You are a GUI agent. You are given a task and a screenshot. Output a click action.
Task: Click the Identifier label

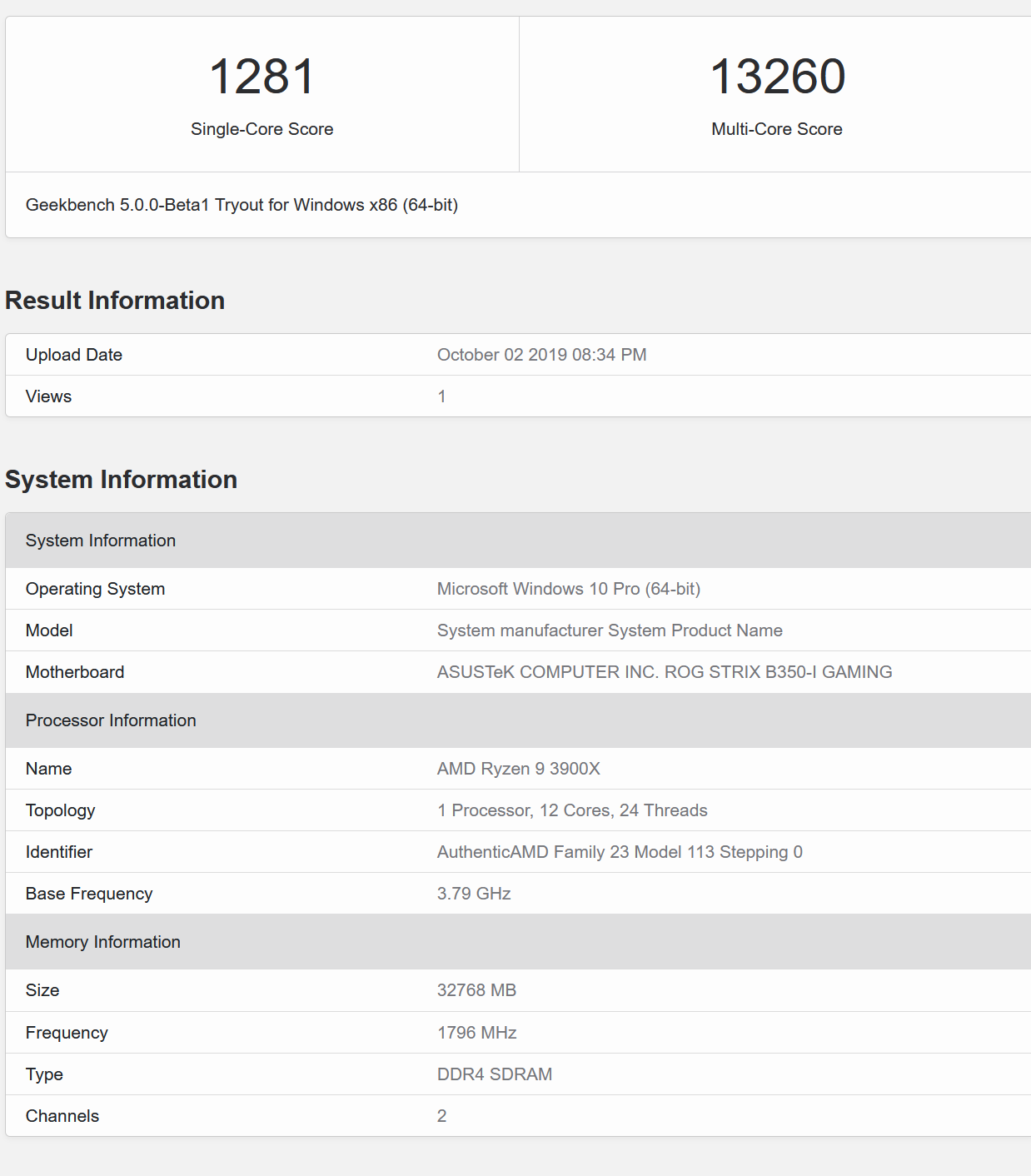[x=59, y=852]
